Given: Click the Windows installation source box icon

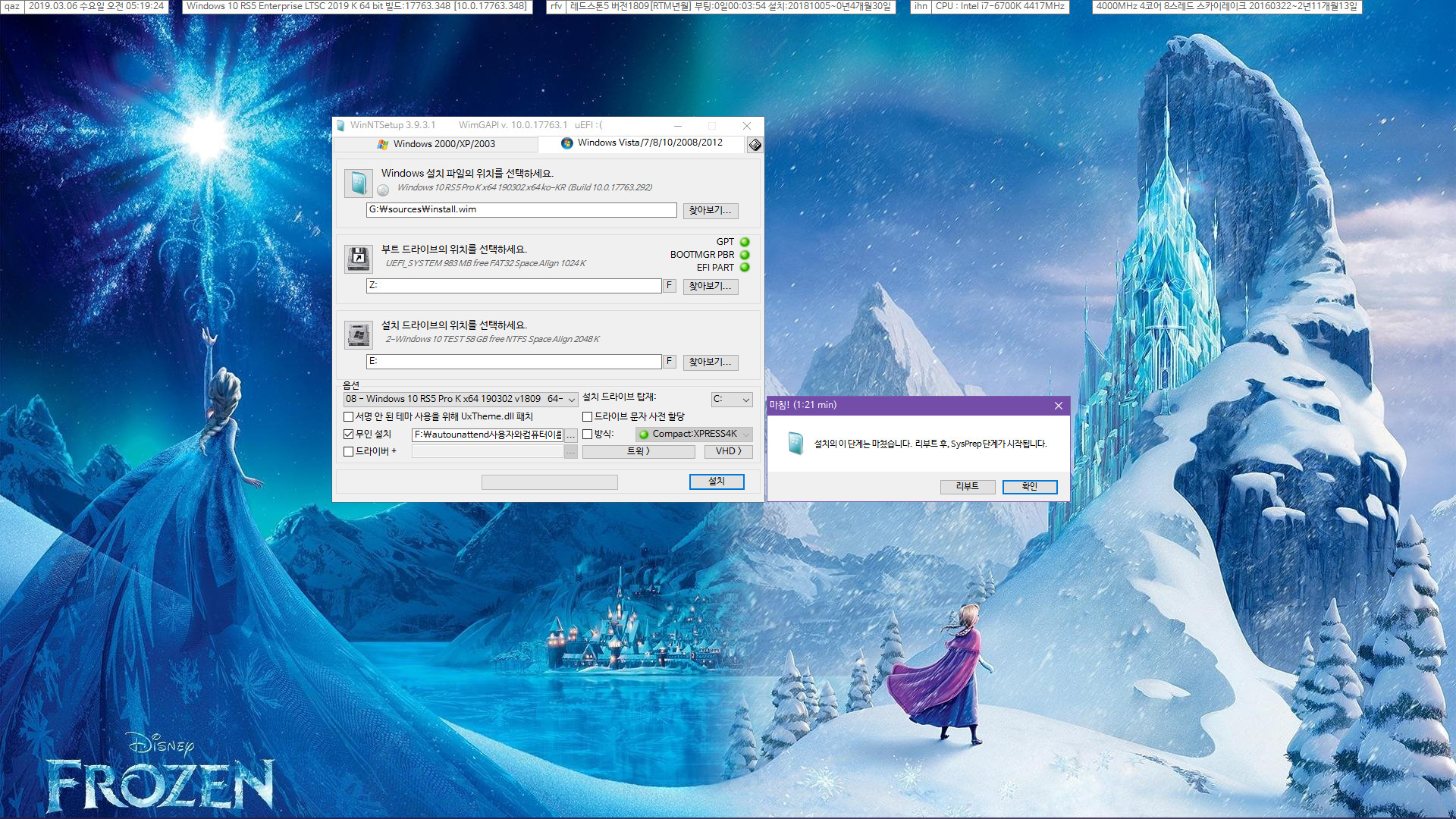Looking at the screenshot, I should pos(358,183).
